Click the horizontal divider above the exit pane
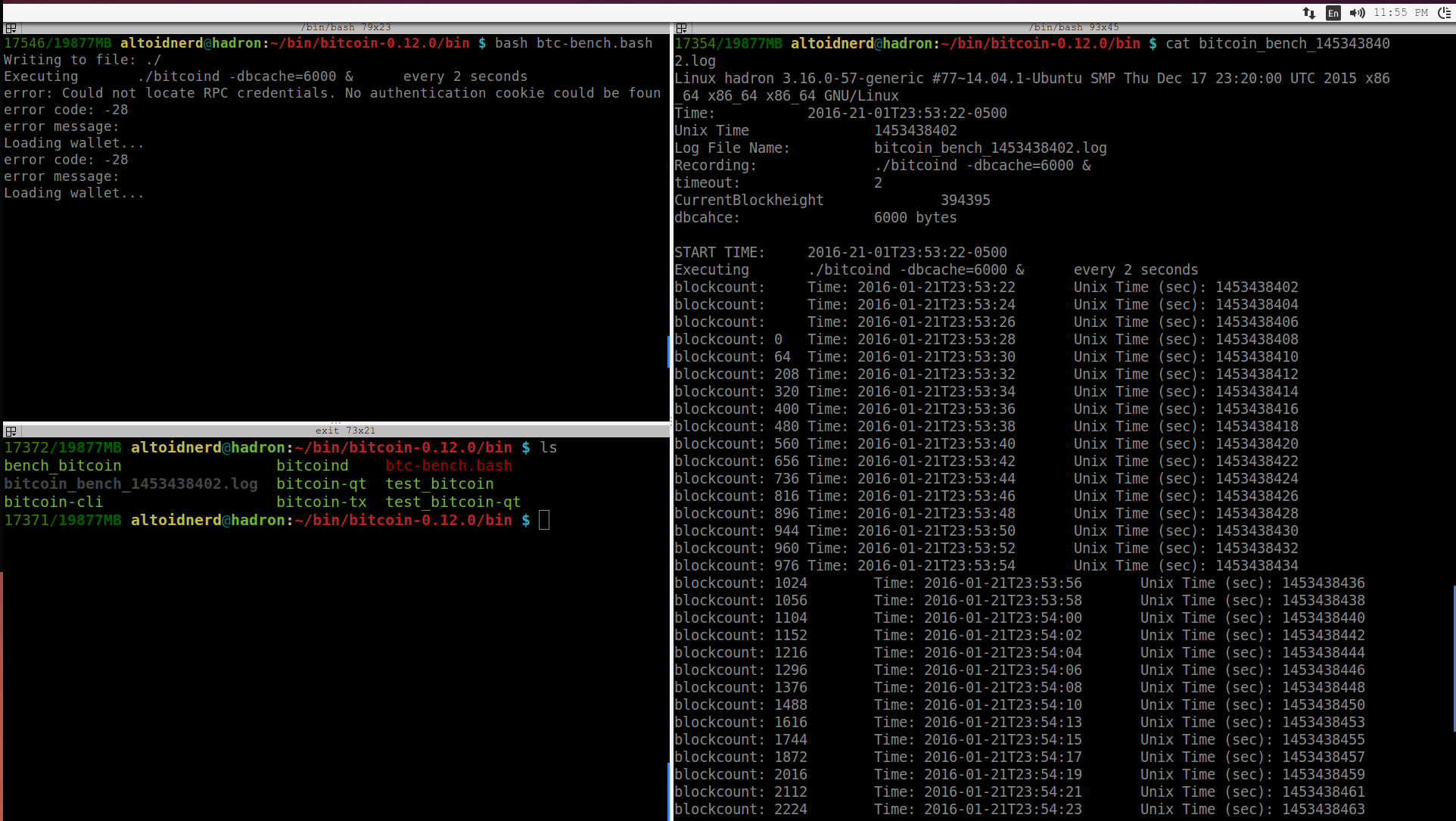This screenshot has width=1456, height=821. 336,422
